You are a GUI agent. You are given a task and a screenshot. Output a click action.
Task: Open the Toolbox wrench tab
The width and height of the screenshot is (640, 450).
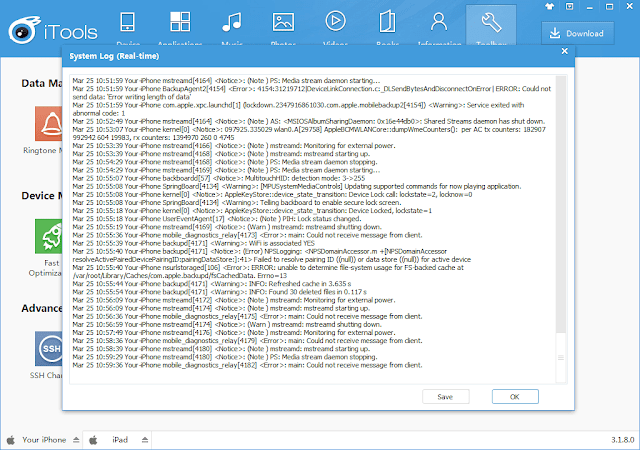pos(491,25)
